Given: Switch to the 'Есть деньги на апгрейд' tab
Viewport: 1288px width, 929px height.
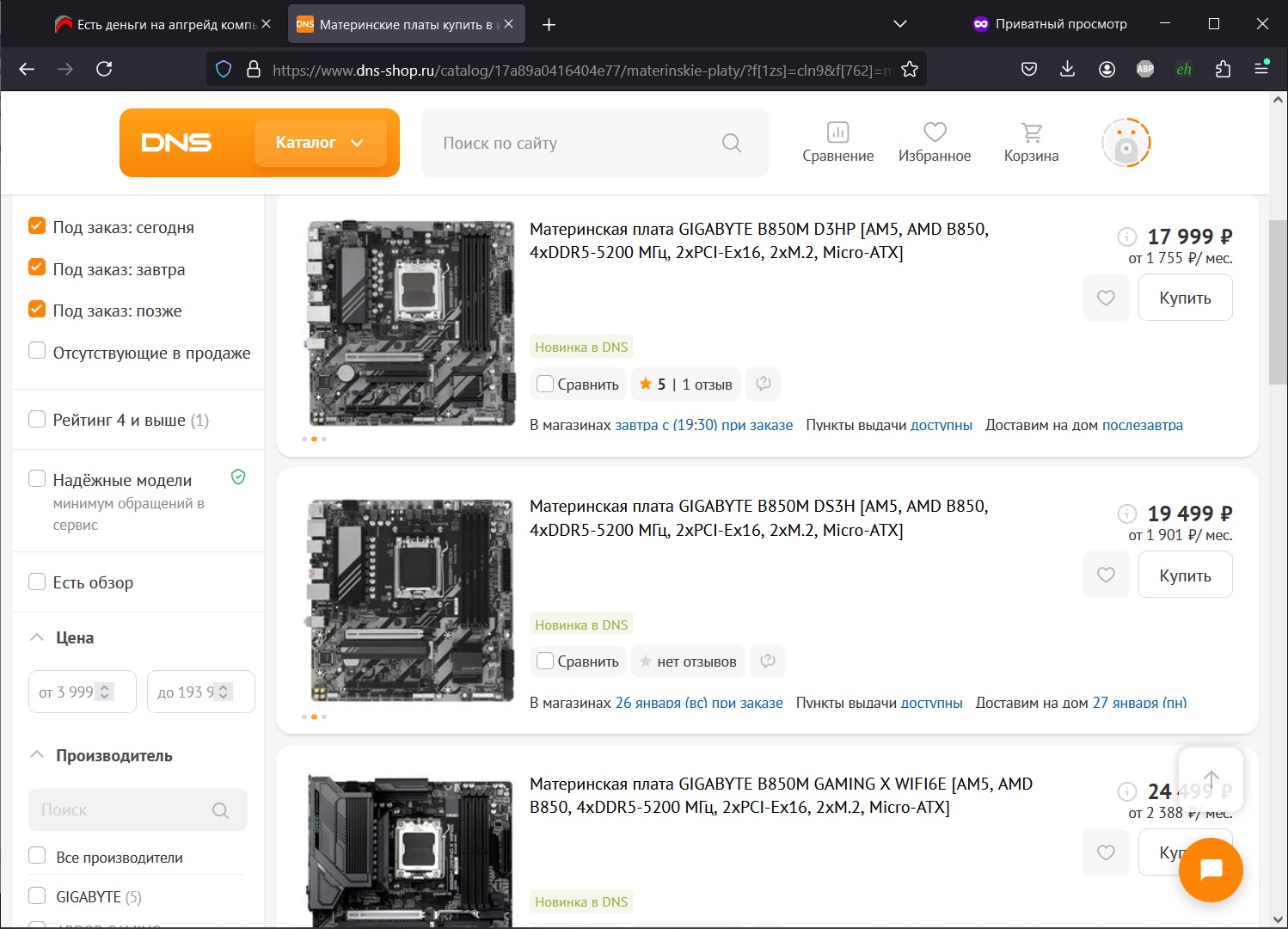Looking at the screenshot, I should (x=163, y=25).
